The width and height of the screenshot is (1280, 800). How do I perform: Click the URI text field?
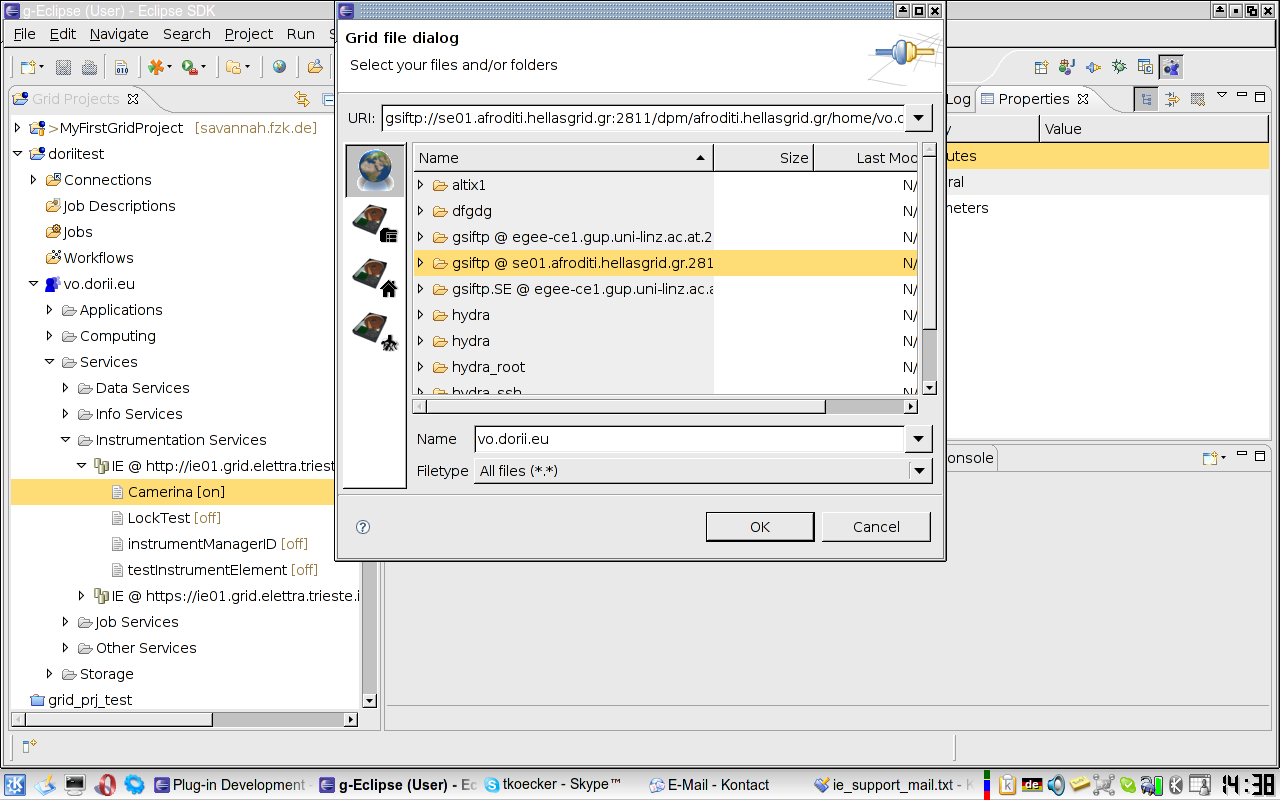[x=643, y=118]
